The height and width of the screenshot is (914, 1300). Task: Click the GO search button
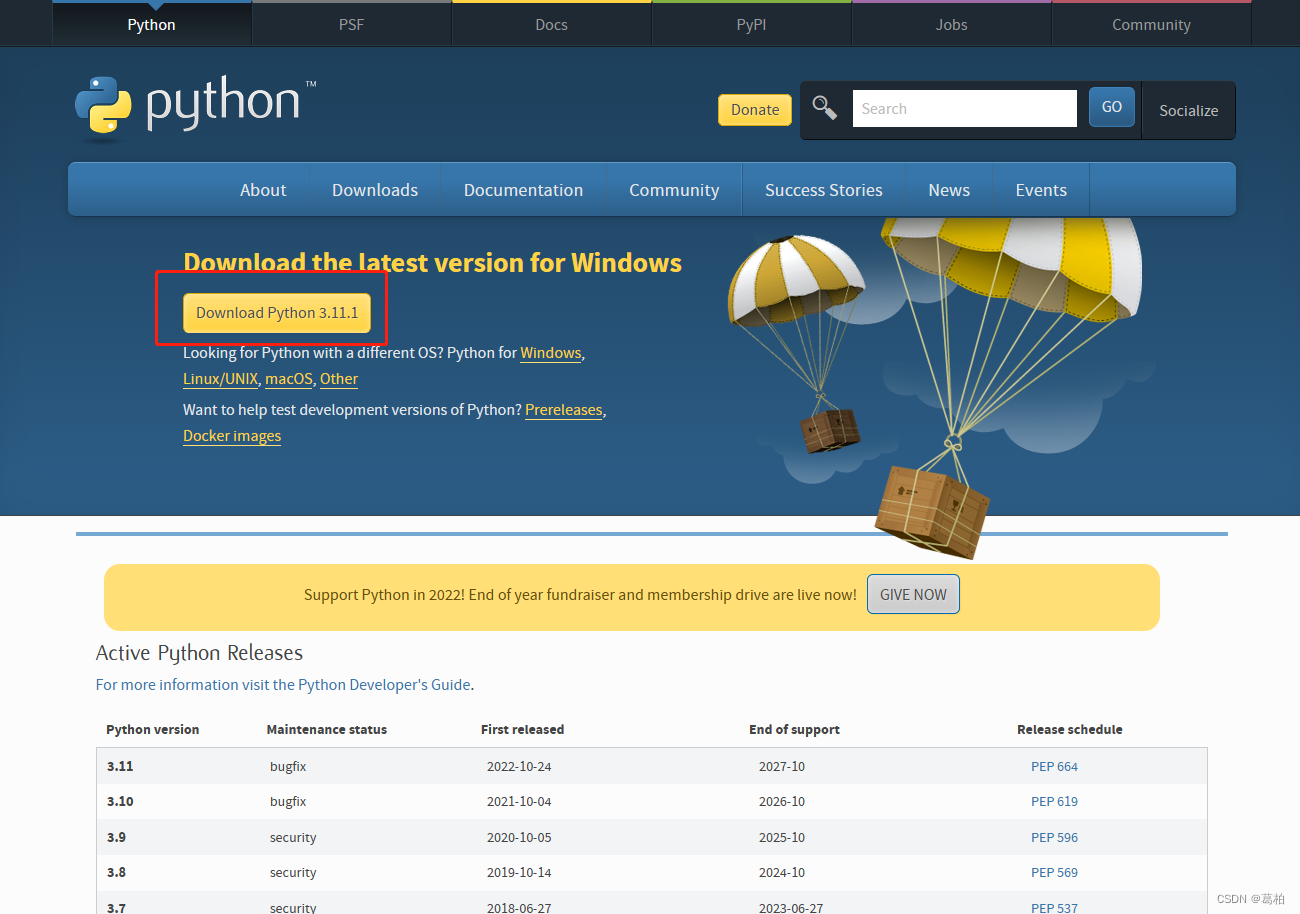[1112, 107]
